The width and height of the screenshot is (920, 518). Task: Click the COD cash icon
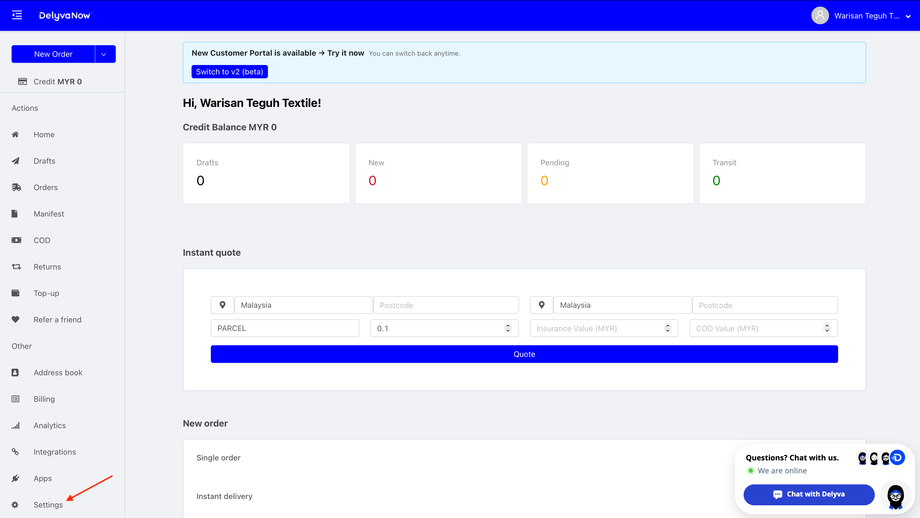(x=16, y=240)
